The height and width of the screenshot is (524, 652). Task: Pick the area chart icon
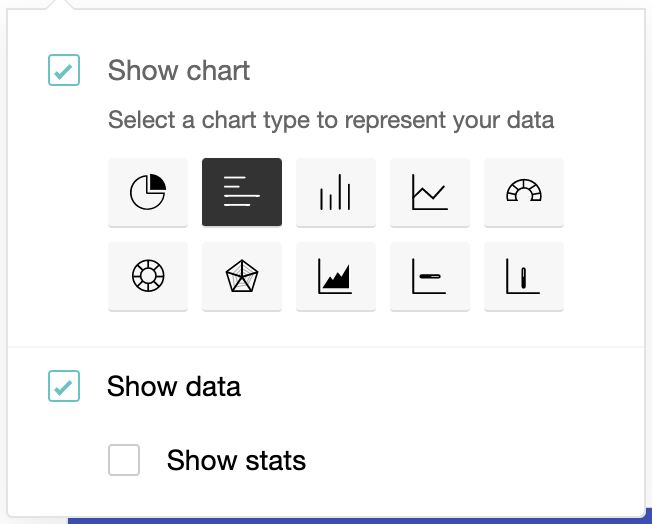tap(336, 276)
